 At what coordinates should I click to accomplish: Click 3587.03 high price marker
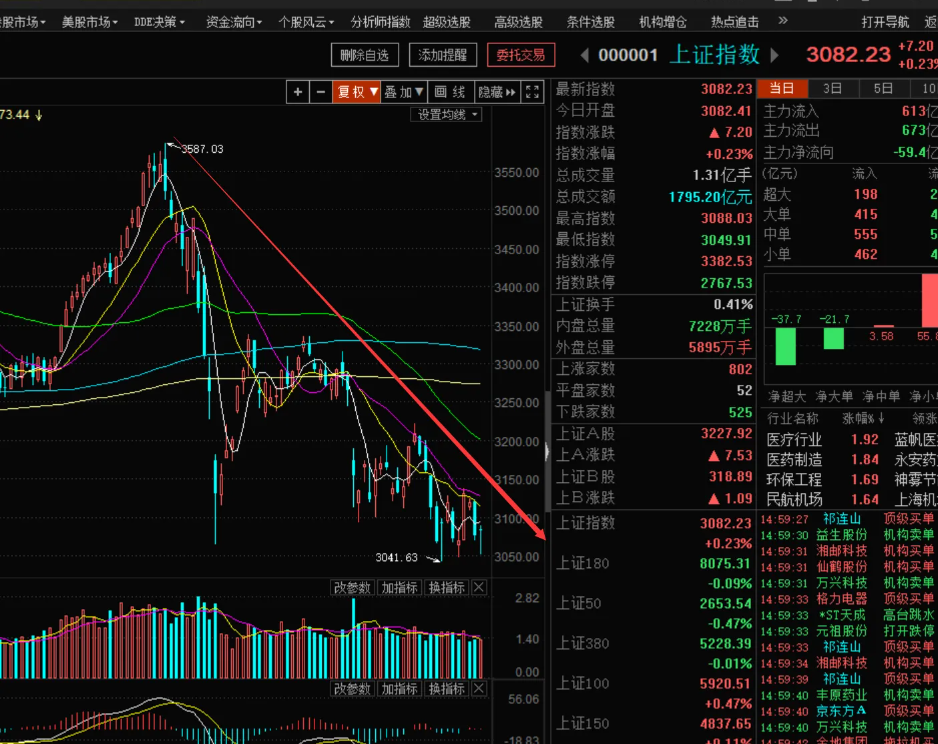pos(202,149)
